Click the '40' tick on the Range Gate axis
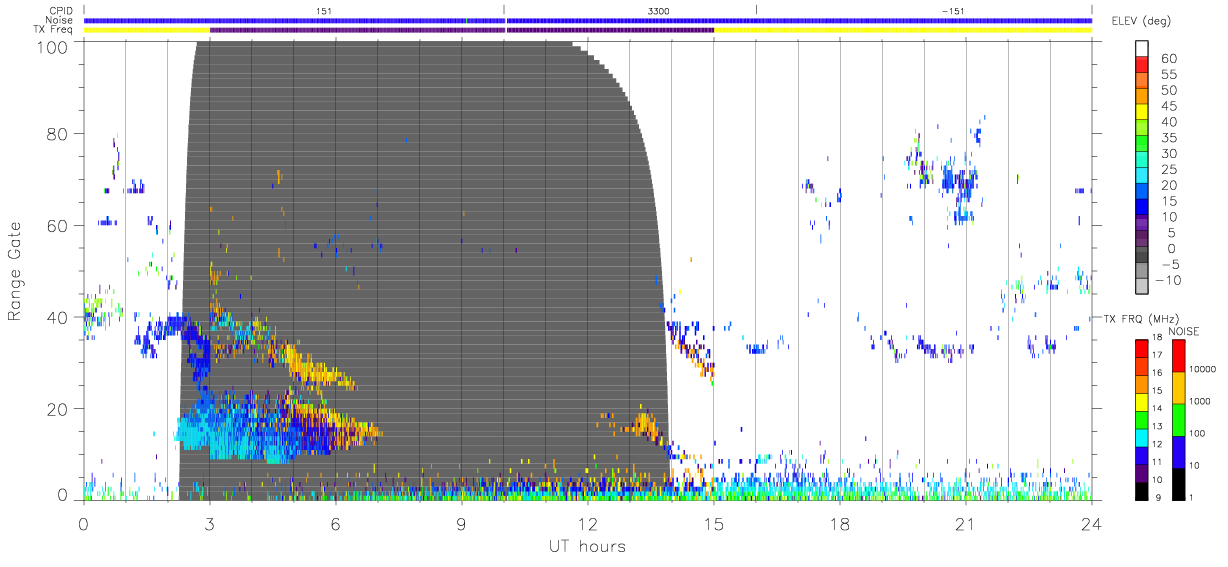 pos(58,317)
